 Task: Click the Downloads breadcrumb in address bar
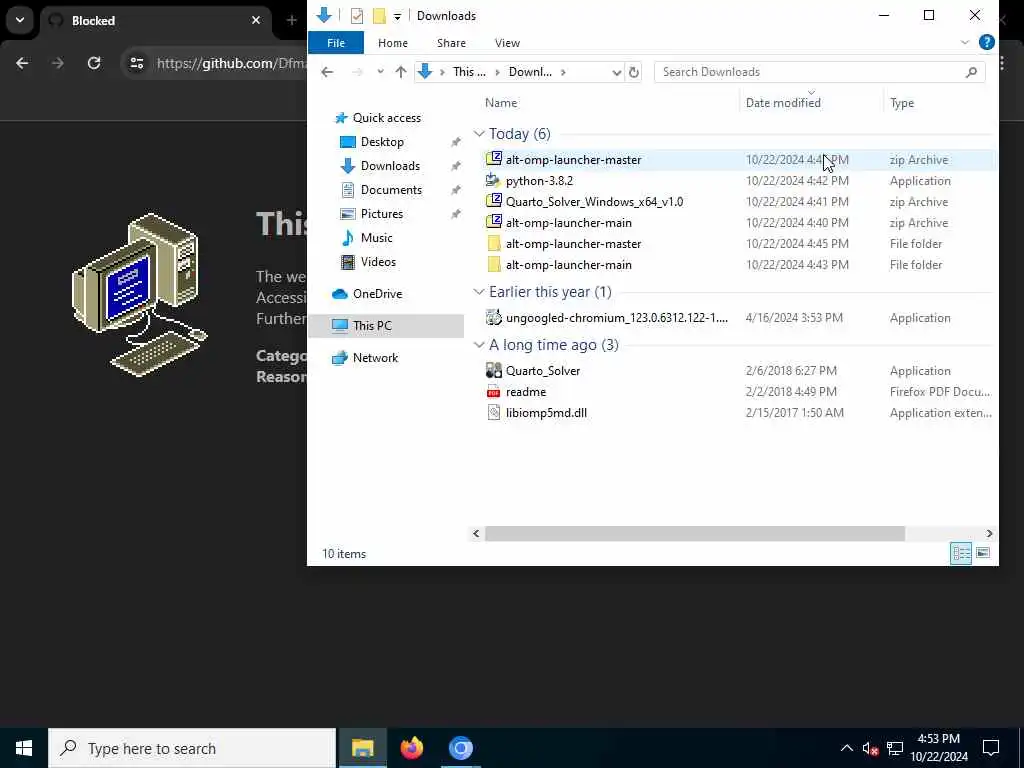(530, 72)
